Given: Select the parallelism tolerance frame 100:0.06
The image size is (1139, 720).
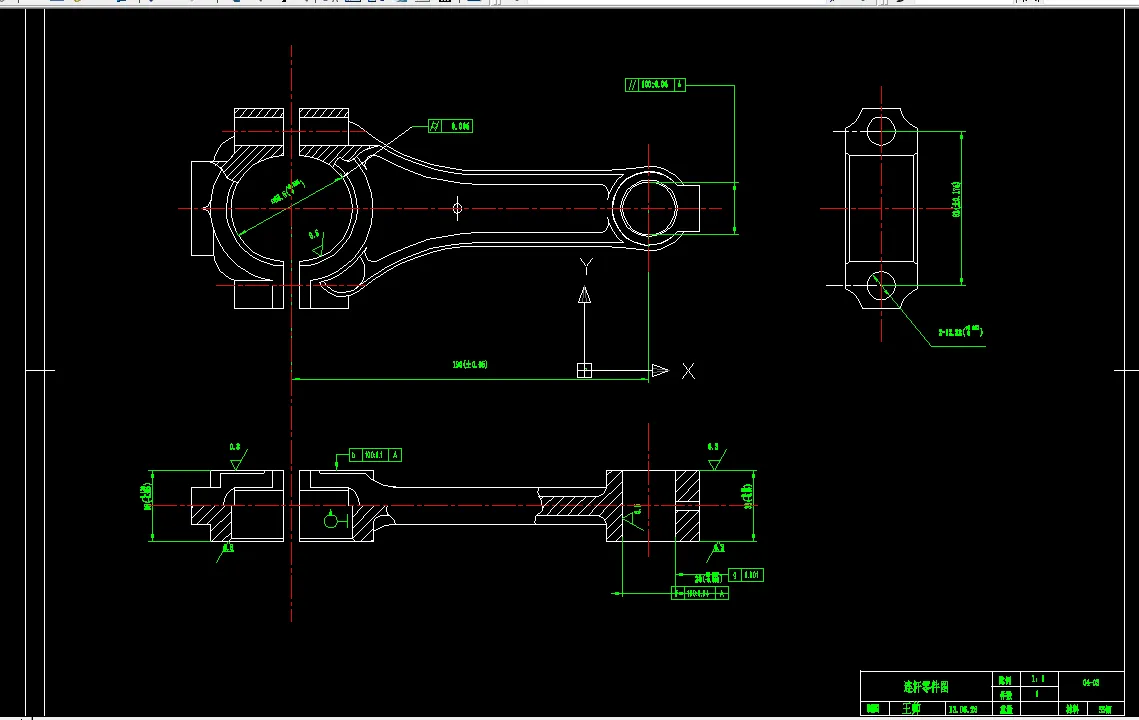Looking at the screenshot, I should 654,85.
